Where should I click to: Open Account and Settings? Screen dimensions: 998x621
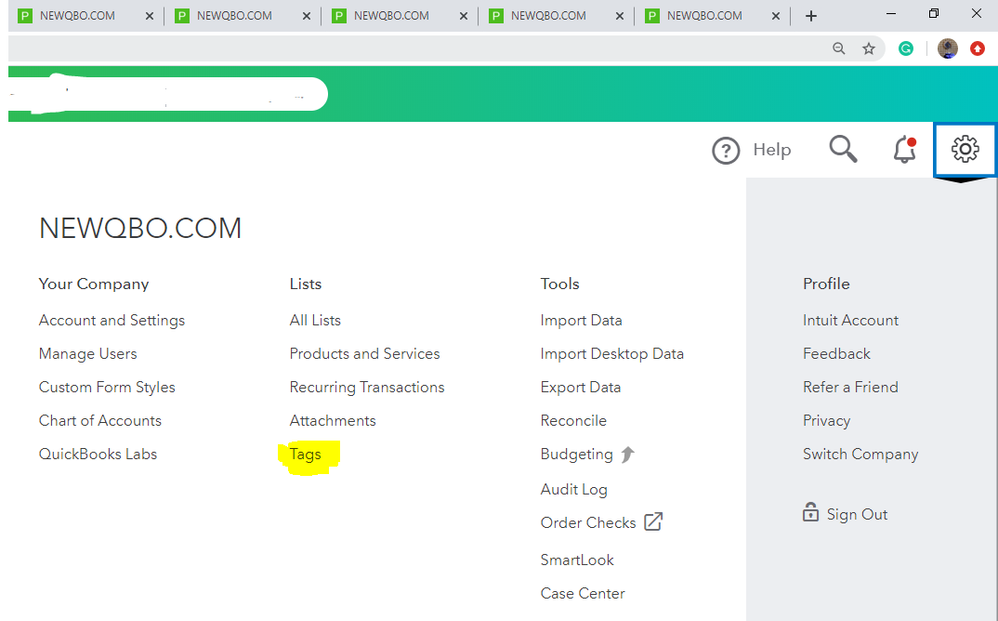[x=112, y=320]
